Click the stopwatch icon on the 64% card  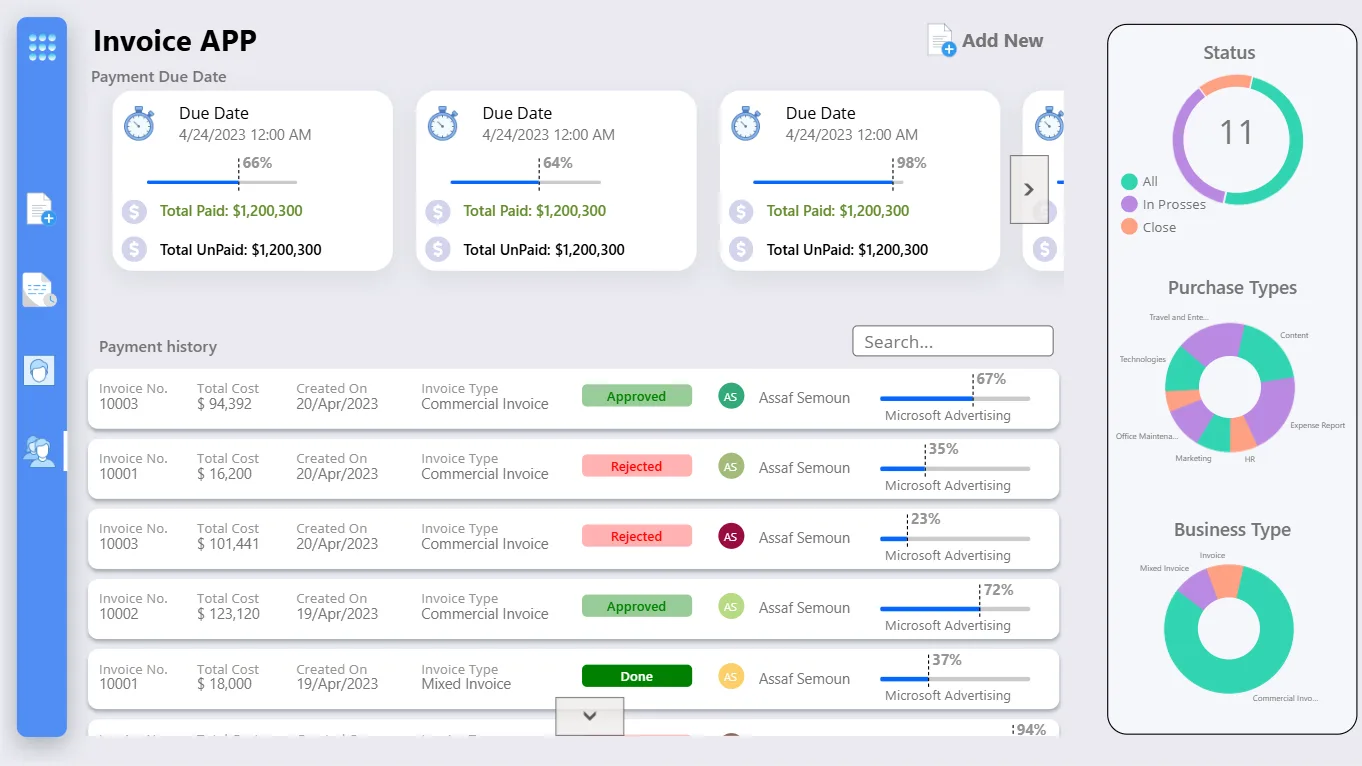[442, 124]
